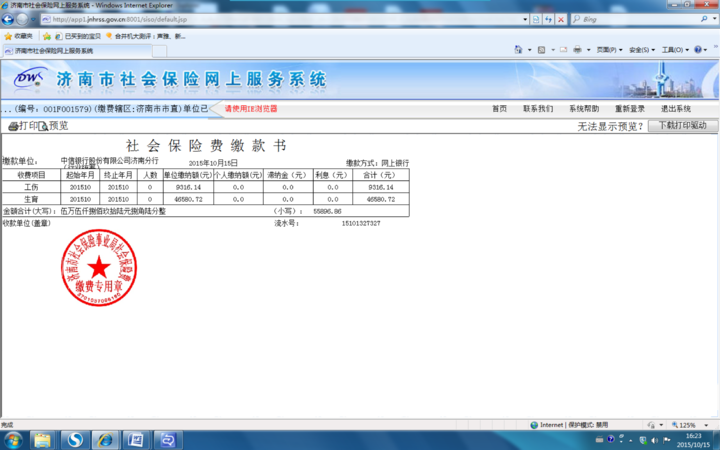Open the home icon dropdown arrow
The height and width of the screenshot is (450, 720).
pos(529,50)
